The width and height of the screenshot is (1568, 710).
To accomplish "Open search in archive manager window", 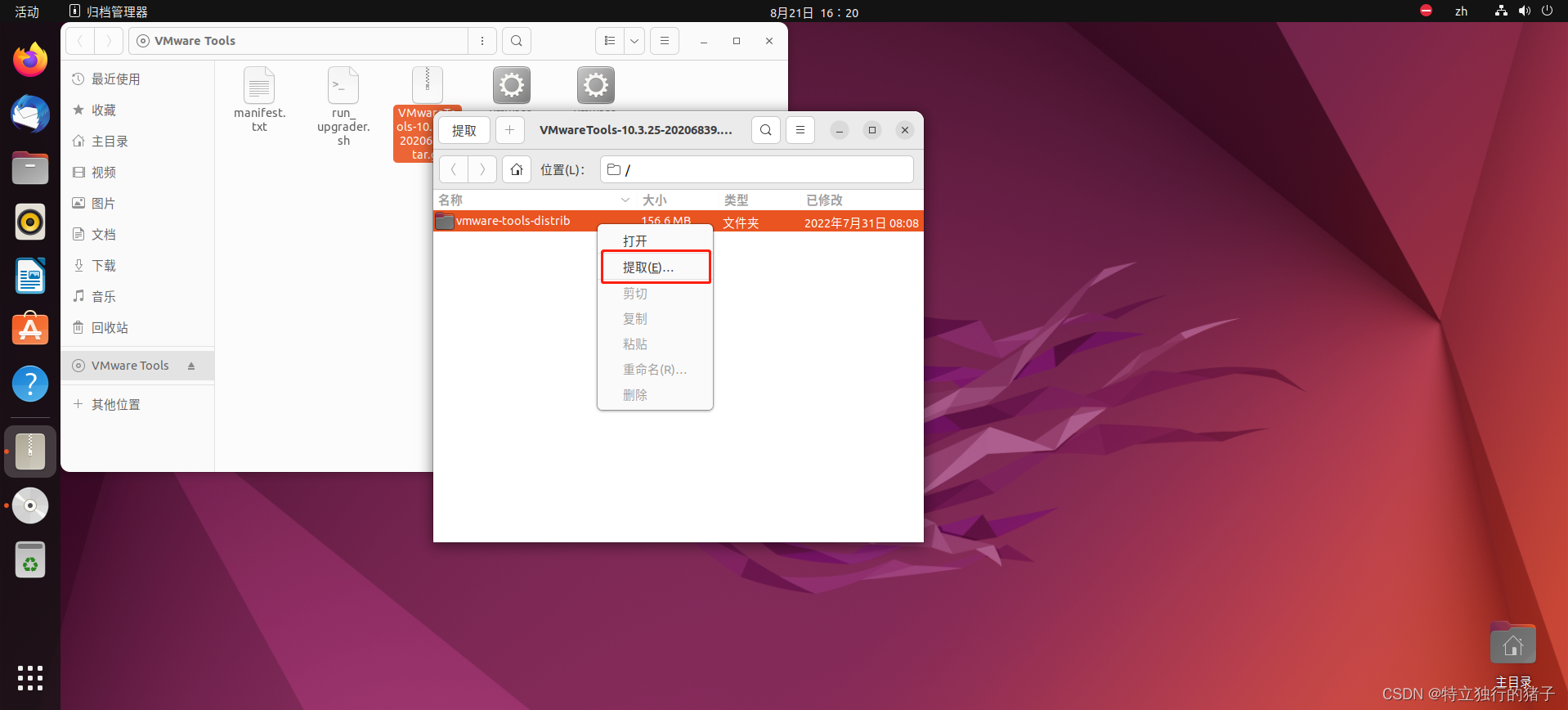I will point(765,130).
